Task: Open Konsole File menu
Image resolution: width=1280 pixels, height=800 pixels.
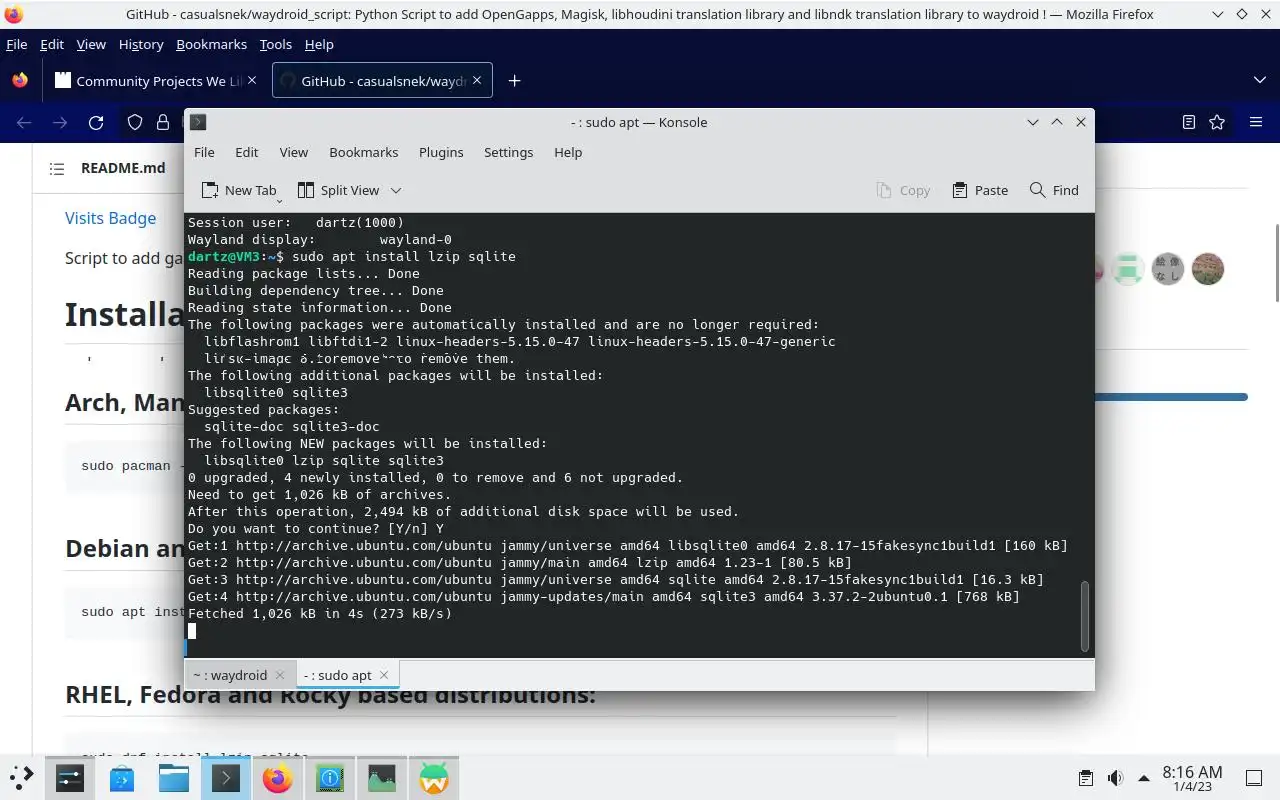Action: tap(204, 152)
